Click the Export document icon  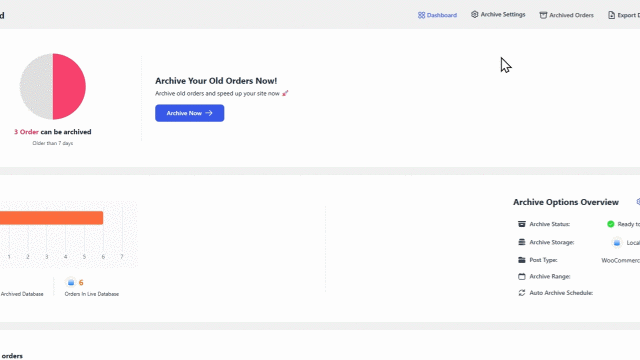(x=611, y=15)
